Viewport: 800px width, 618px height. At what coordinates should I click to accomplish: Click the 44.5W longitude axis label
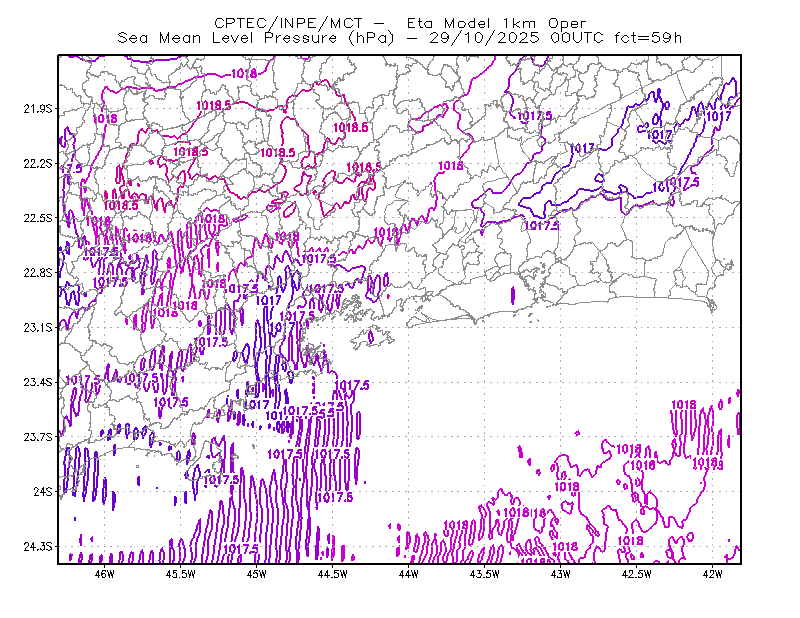[333, 574]
